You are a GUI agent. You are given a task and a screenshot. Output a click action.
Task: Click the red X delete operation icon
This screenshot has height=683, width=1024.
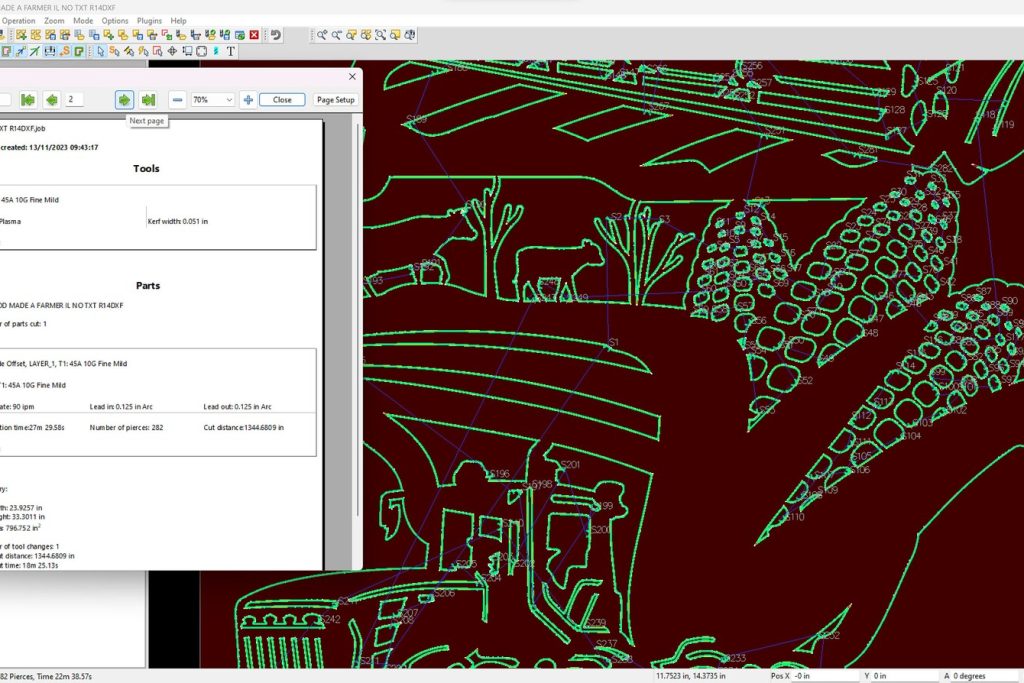coord(254,35)
